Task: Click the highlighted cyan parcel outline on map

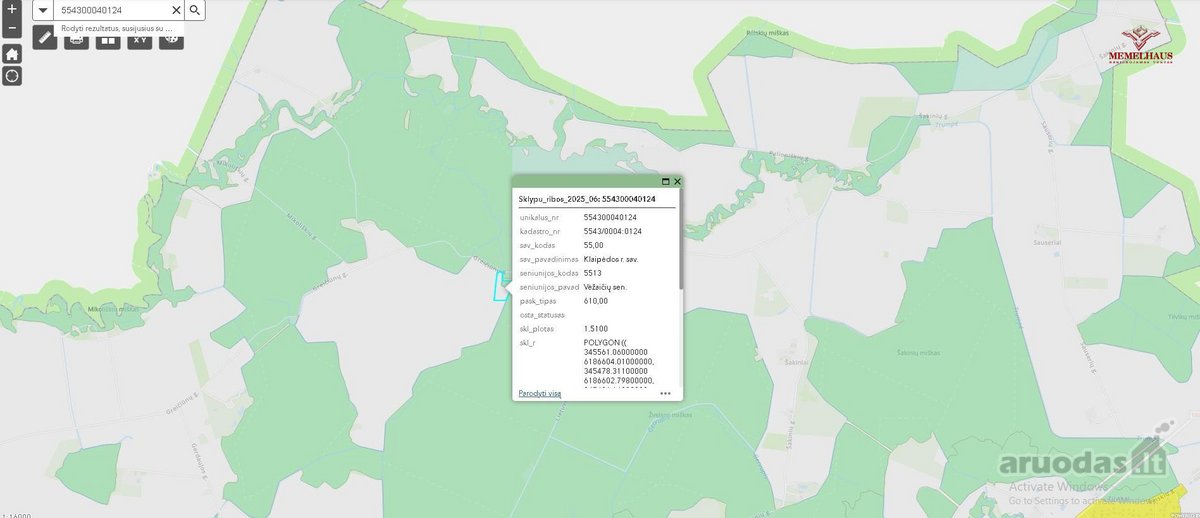Action: point(500,286)
